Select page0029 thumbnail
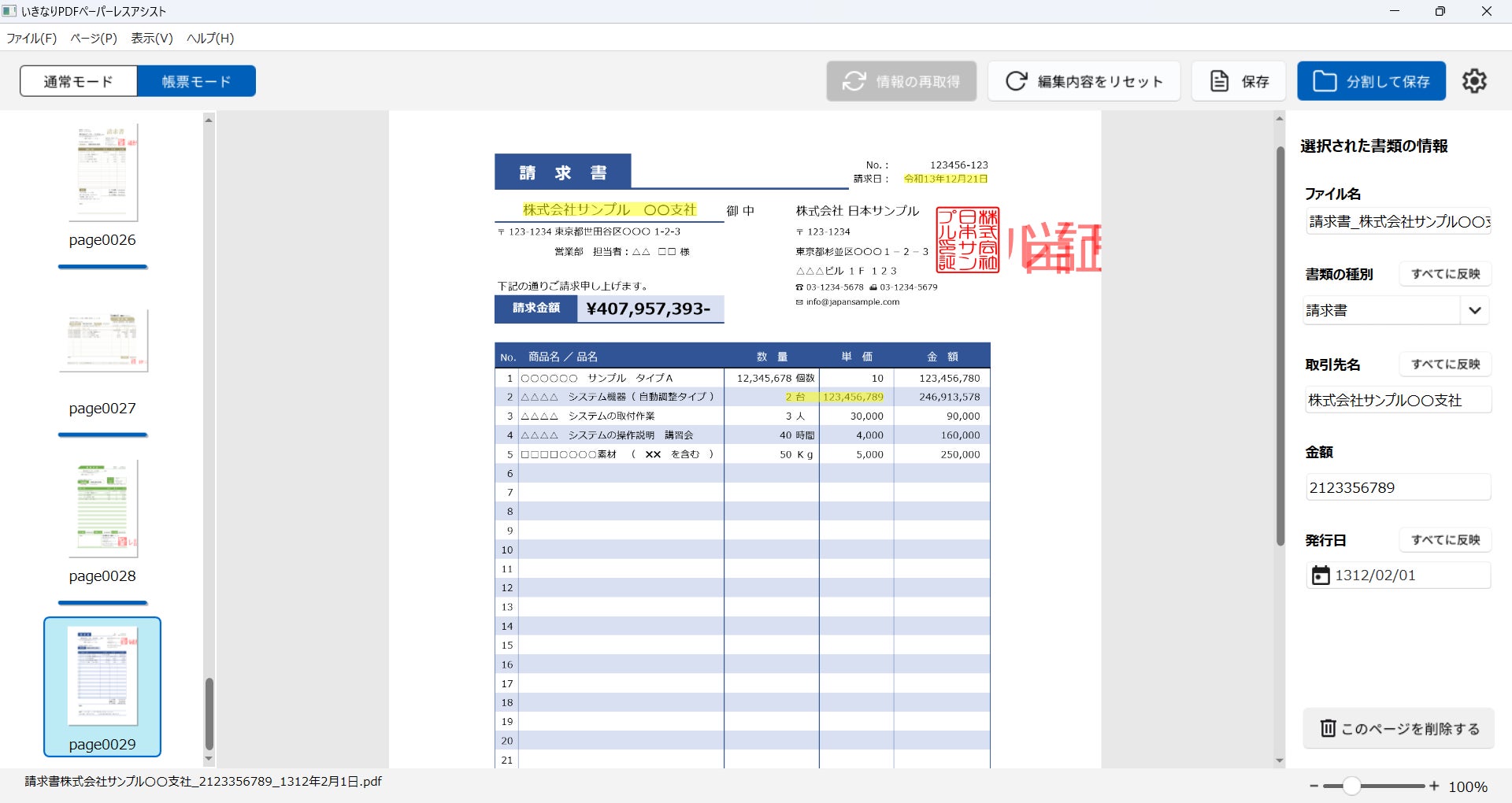The width and height of the screenshot is (1512, 803). pyautogui.click(x=102, y=686)
